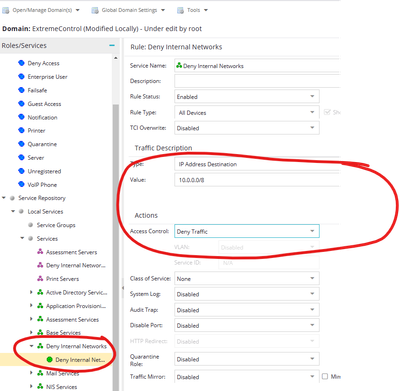Click the Active Directory Services icon
This screenshot has width=400, height=391.
coord(40,292)
